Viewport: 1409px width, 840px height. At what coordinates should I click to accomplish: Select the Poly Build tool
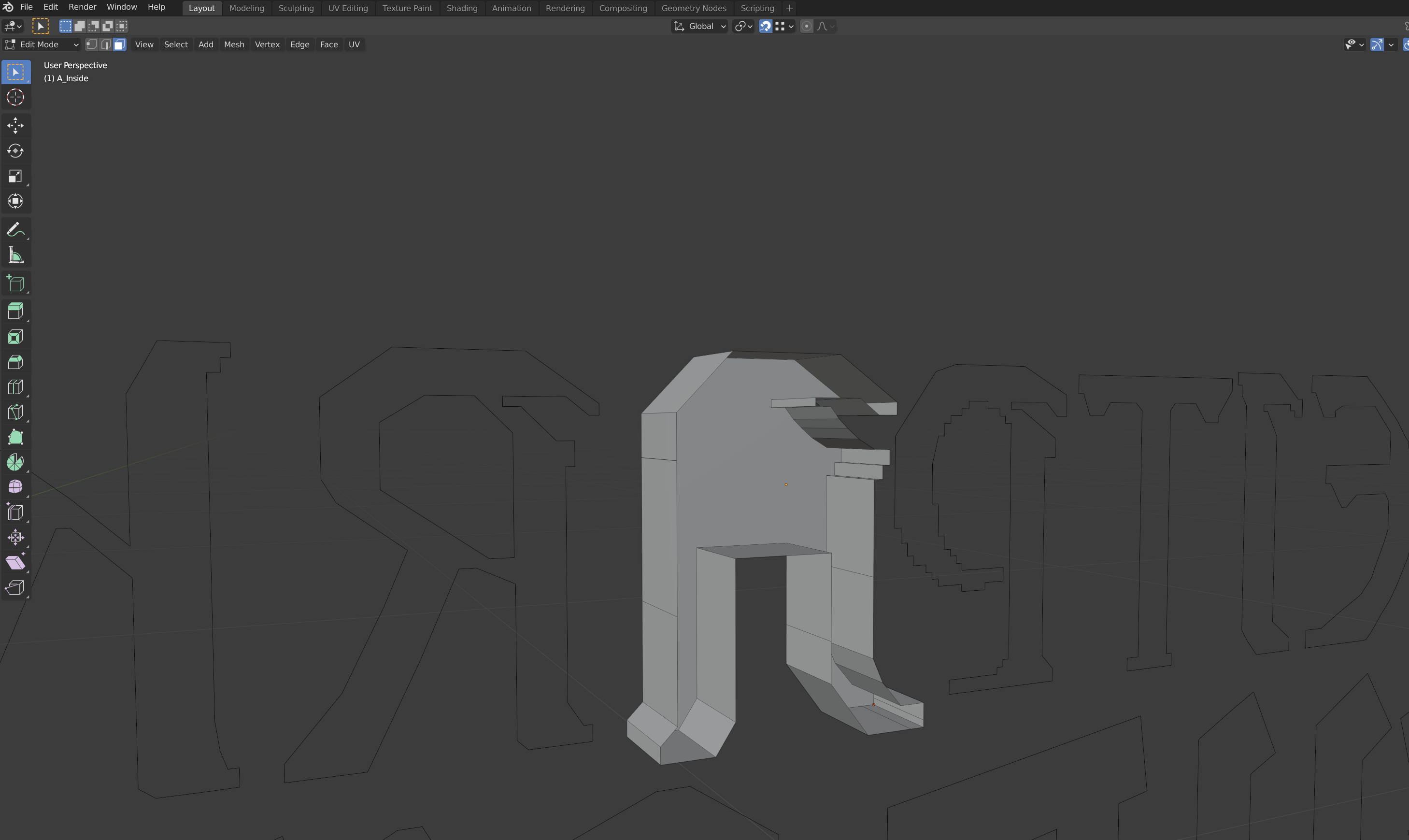(16, 437)
